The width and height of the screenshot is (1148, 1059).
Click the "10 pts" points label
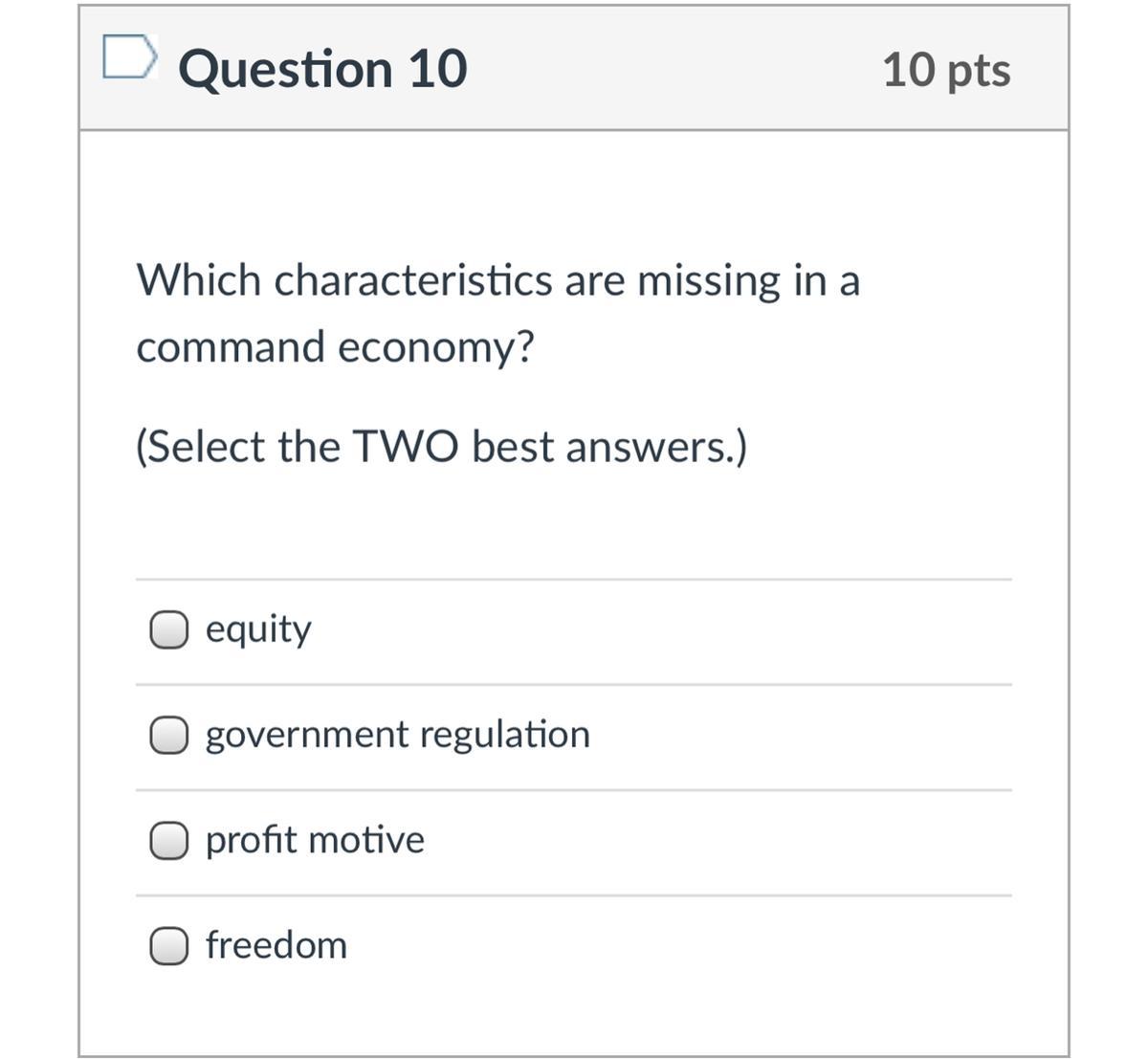coord(945,70)
